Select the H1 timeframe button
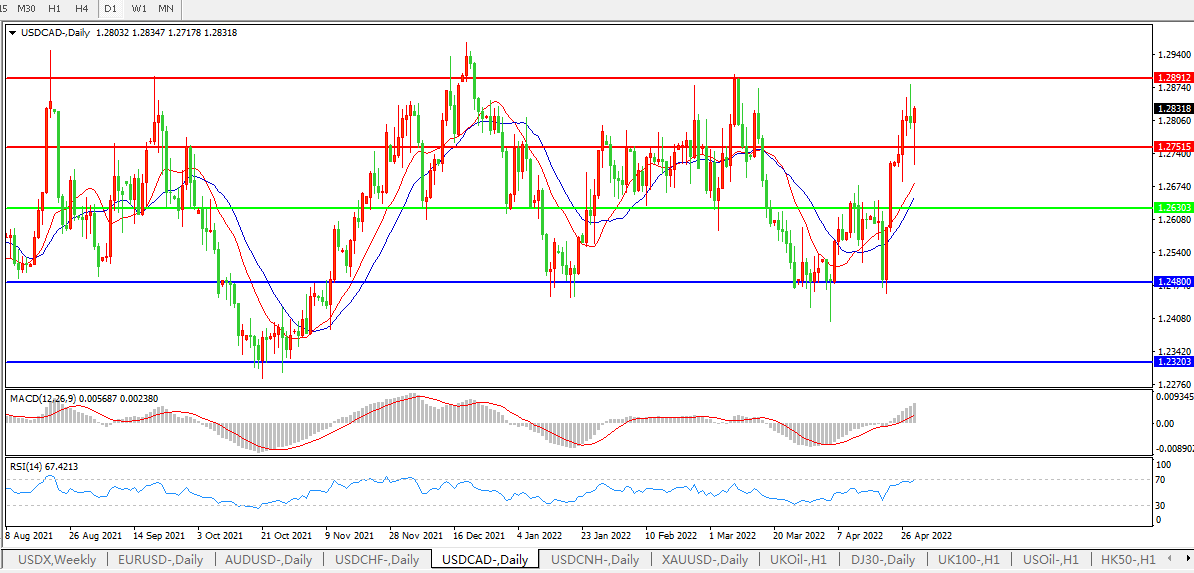Screen dimensions: 1194x573 [55, 8]
